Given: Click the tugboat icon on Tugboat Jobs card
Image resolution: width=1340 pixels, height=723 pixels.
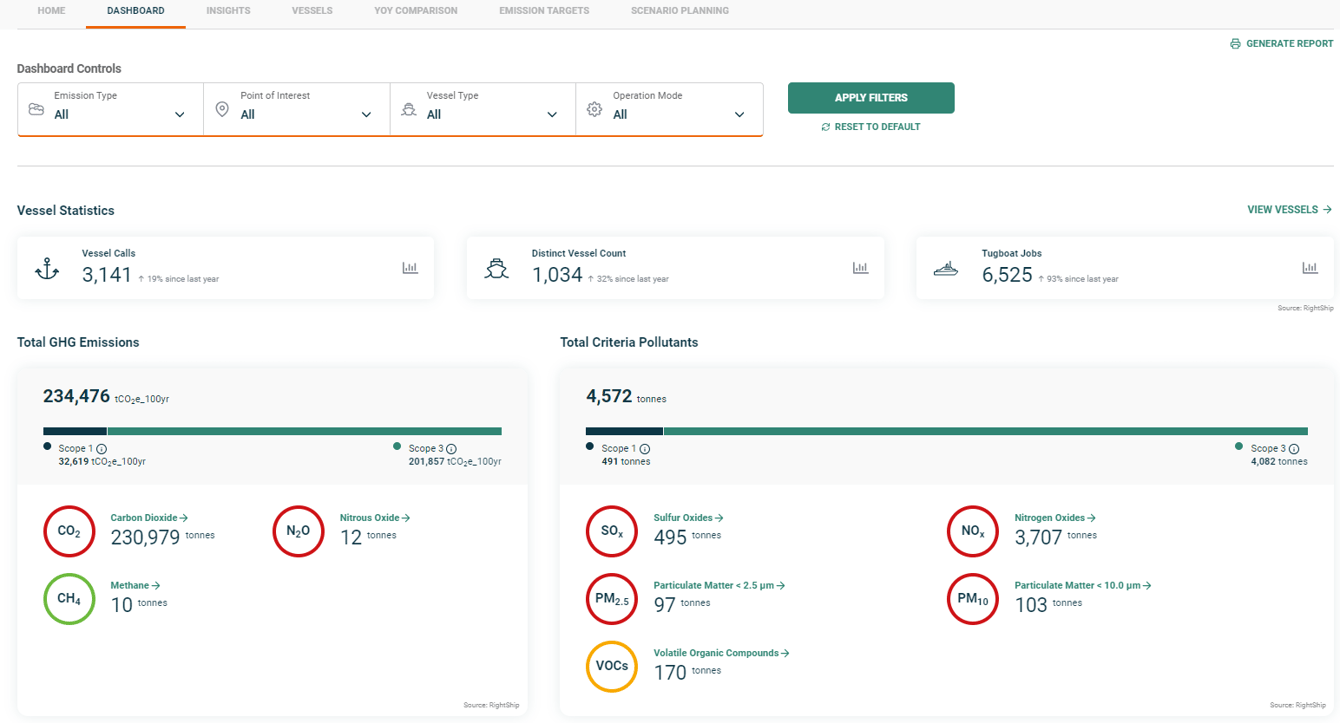Looking at the screenshot, I should pyautogui.click(x=946, y=267).
